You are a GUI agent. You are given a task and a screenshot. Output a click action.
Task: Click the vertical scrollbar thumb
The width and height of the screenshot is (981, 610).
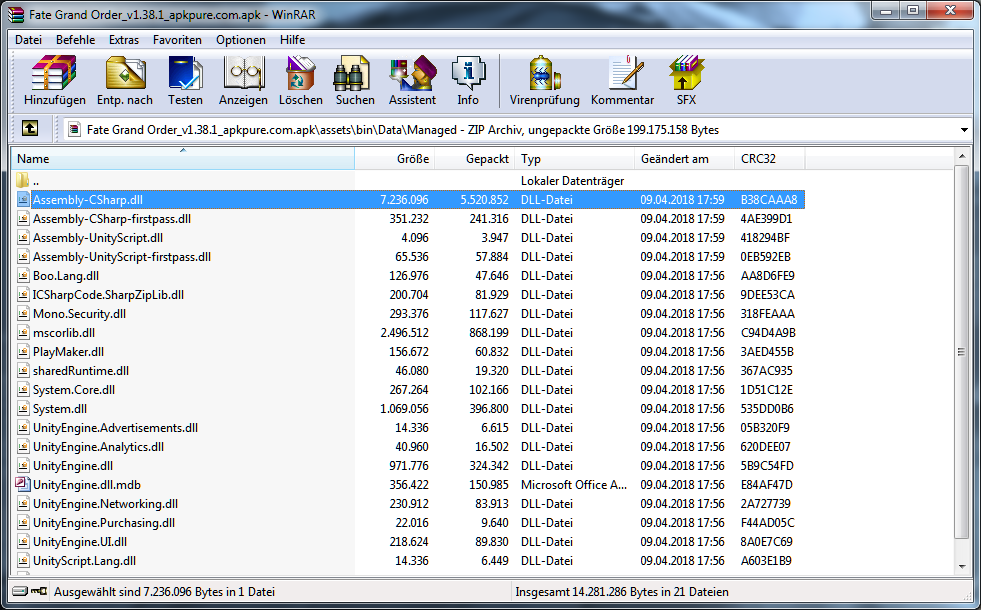click(962, 352)
